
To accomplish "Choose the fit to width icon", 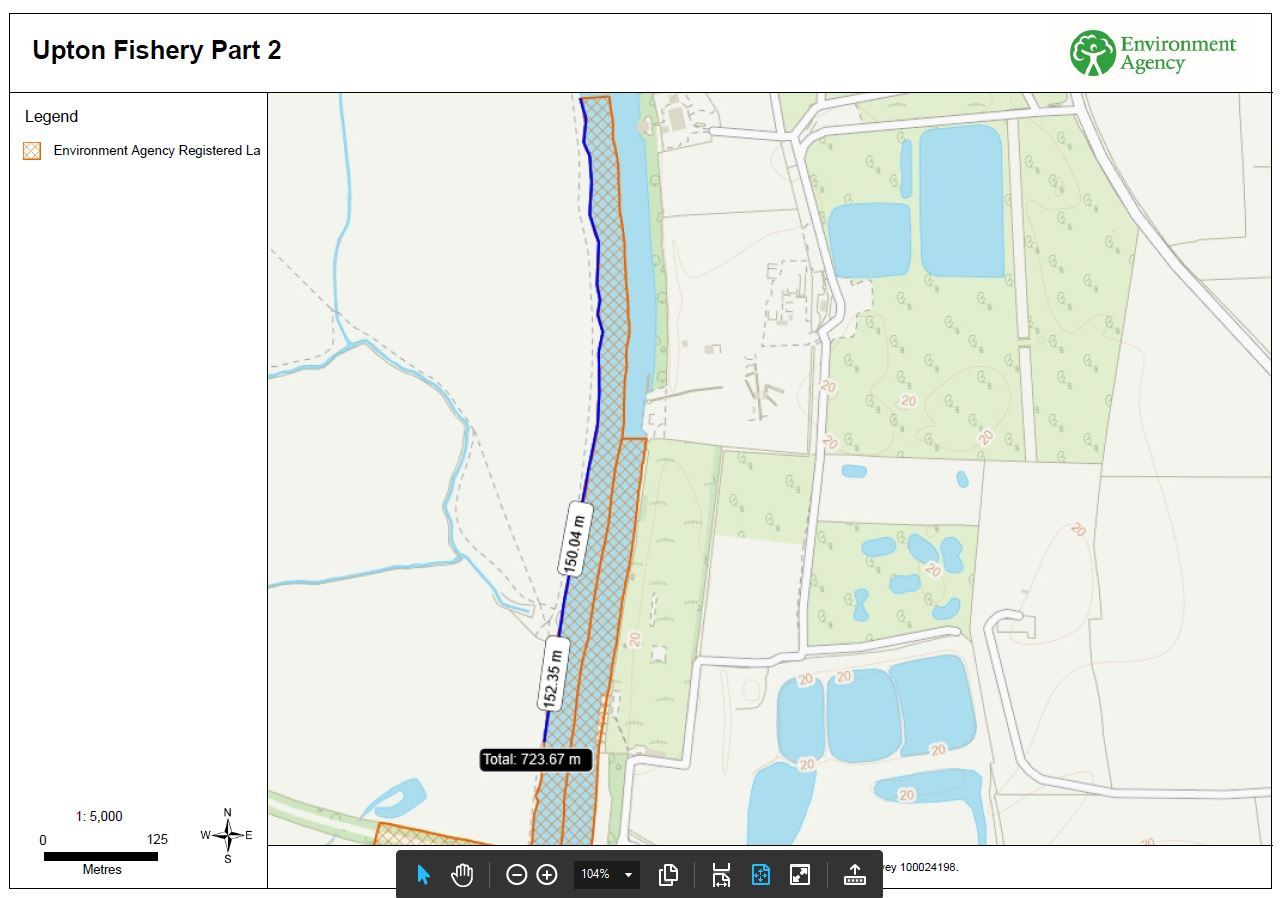I will (x=721, y=875).
